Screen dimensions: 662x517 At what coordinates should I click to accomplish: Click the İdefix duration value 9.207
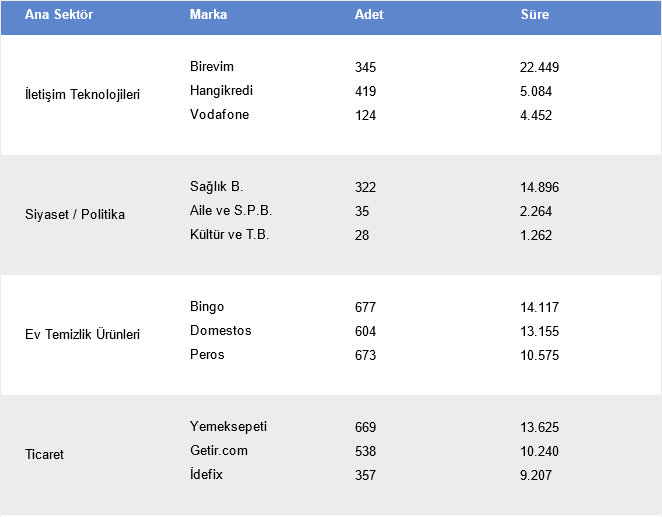pyautogui.click(x=537, y=475)
